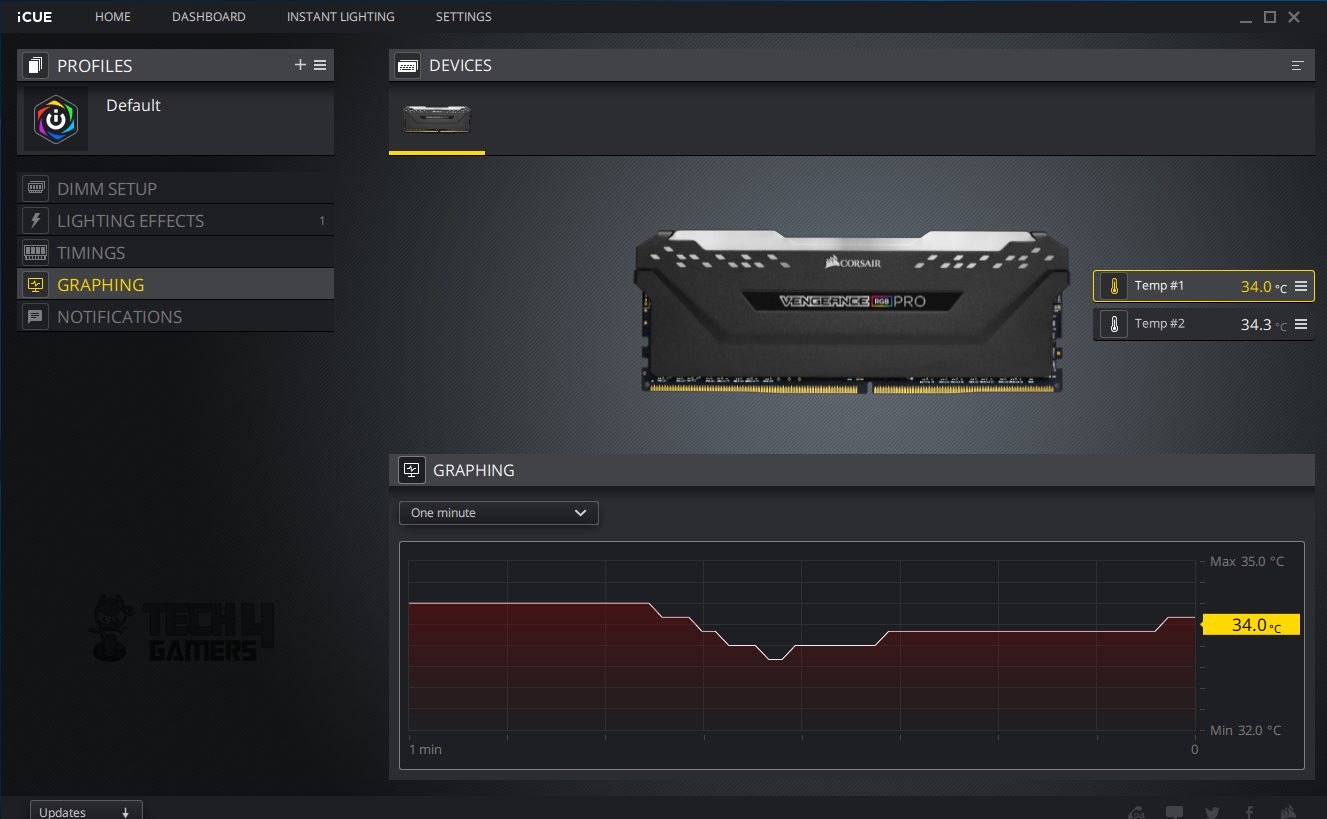Open the support headset icon

(x=1137, y=812)
